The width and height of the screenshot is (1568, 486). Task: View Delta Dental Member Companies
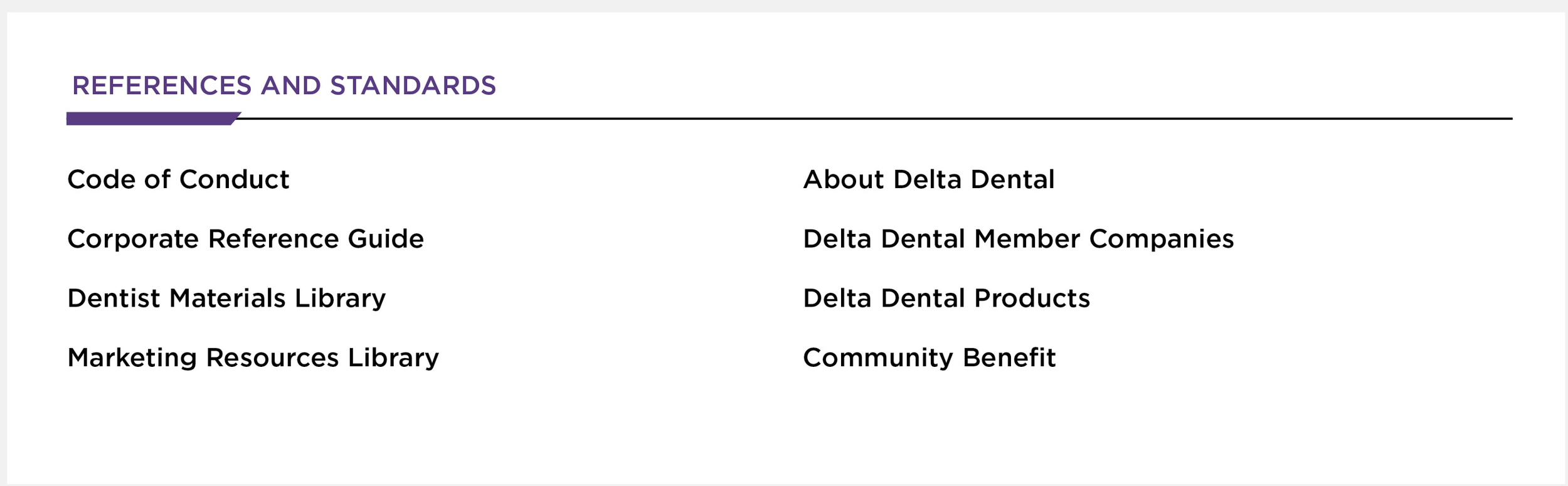1018,240
